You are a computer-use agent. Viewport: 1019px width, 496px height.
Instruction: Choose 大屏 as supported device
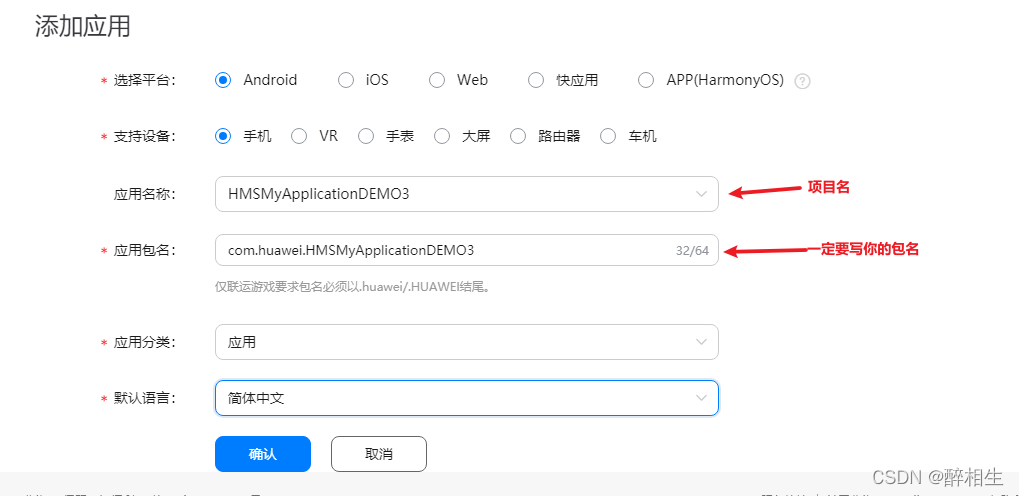(x=442, y=137)
